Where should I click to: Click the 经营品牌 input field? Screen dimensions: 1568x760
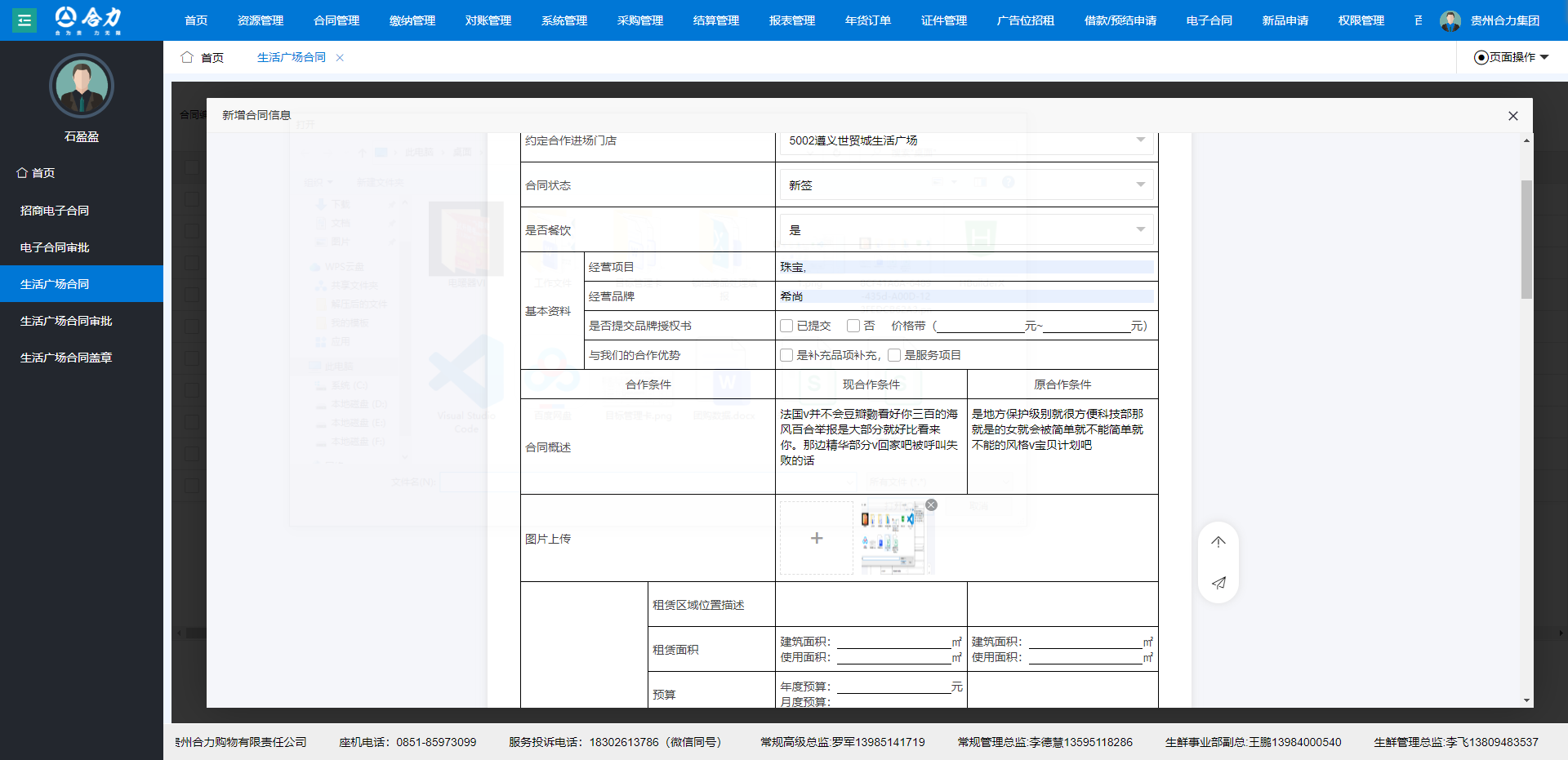click(x=966, y=296)
